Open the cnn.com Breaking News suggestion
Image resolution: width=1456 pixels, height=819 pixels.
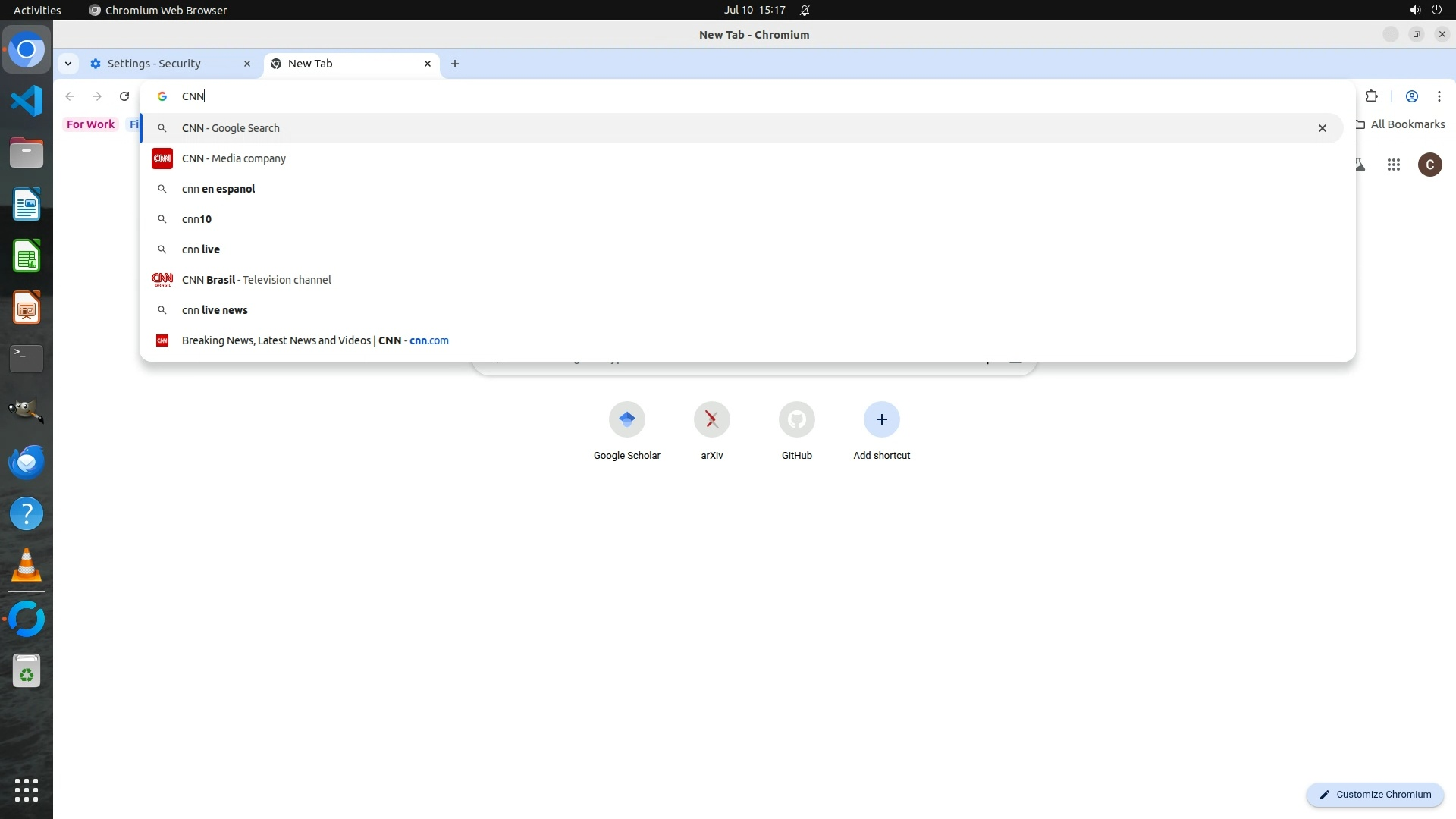click(315, 340)
